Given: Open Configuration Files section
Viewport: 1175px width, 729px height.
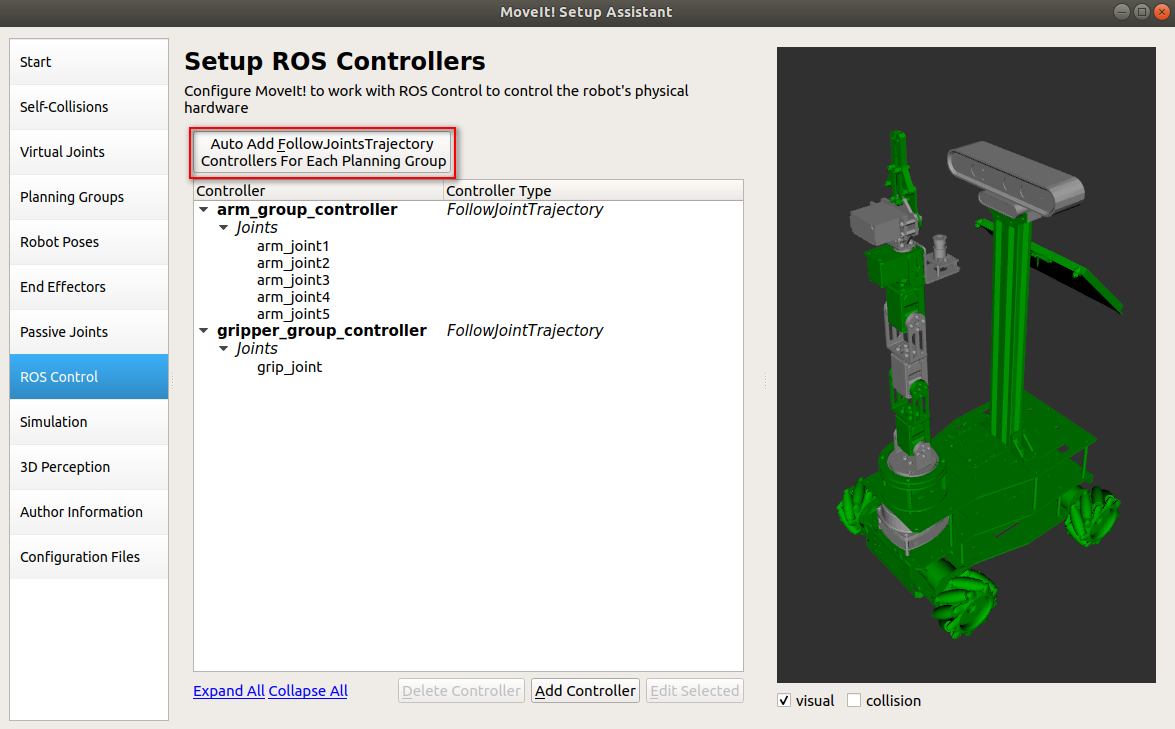Looking at the screenshot, I should [x=89, y=557].
